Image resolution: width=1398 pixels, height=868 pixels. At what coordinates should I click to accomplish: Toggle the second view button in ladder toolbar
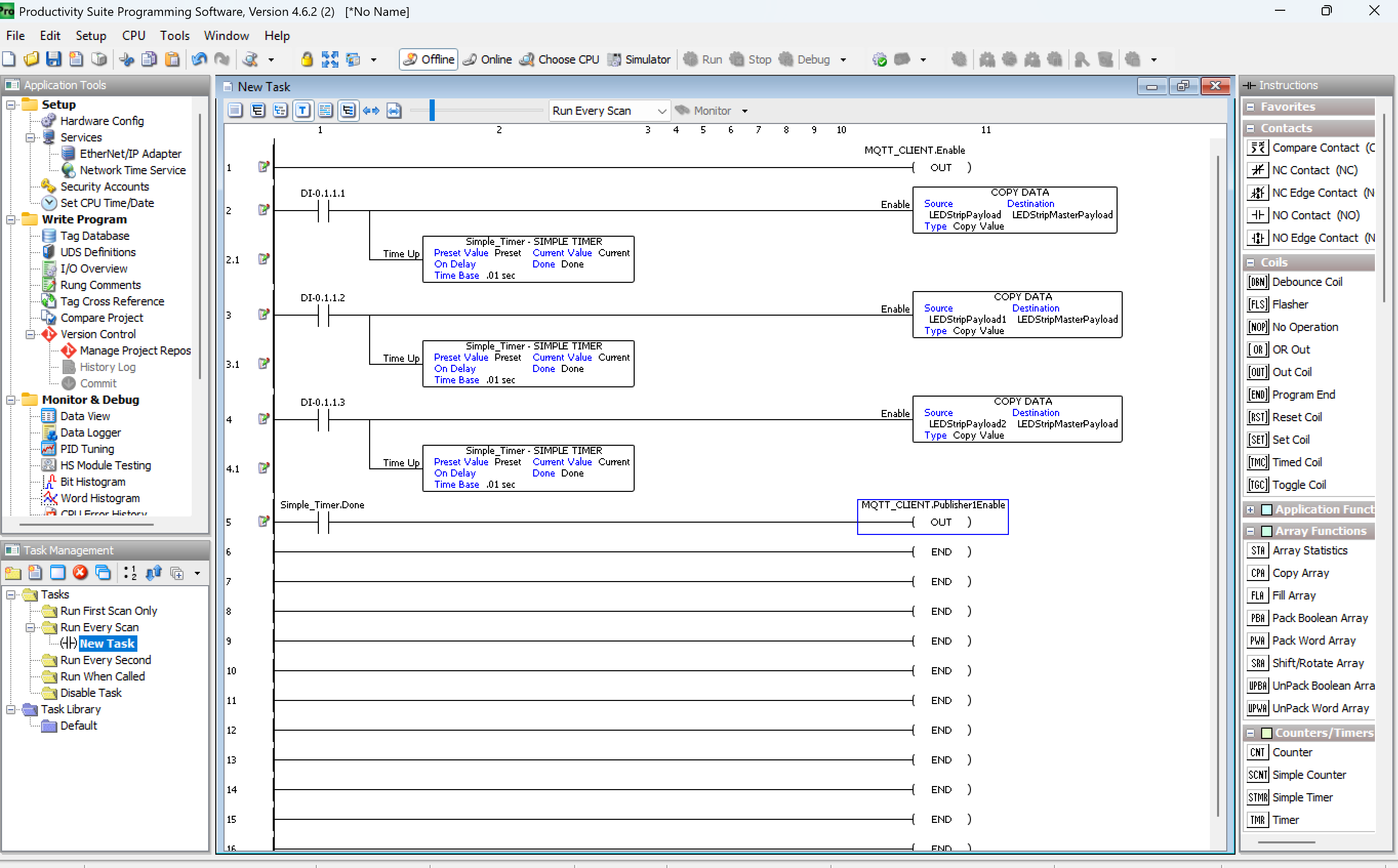(258, 110)
